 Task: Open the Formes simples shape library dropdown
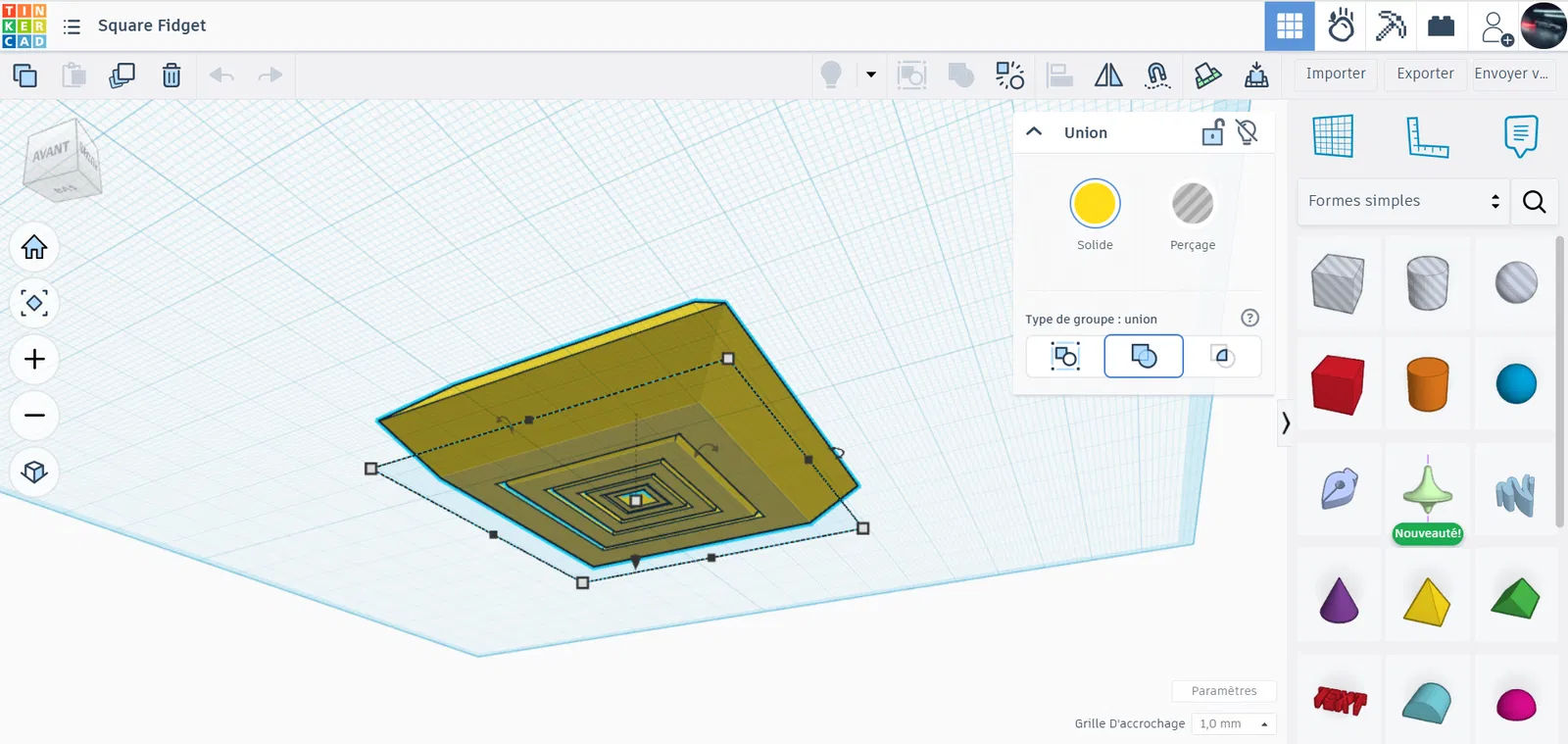click(1402, 201)
